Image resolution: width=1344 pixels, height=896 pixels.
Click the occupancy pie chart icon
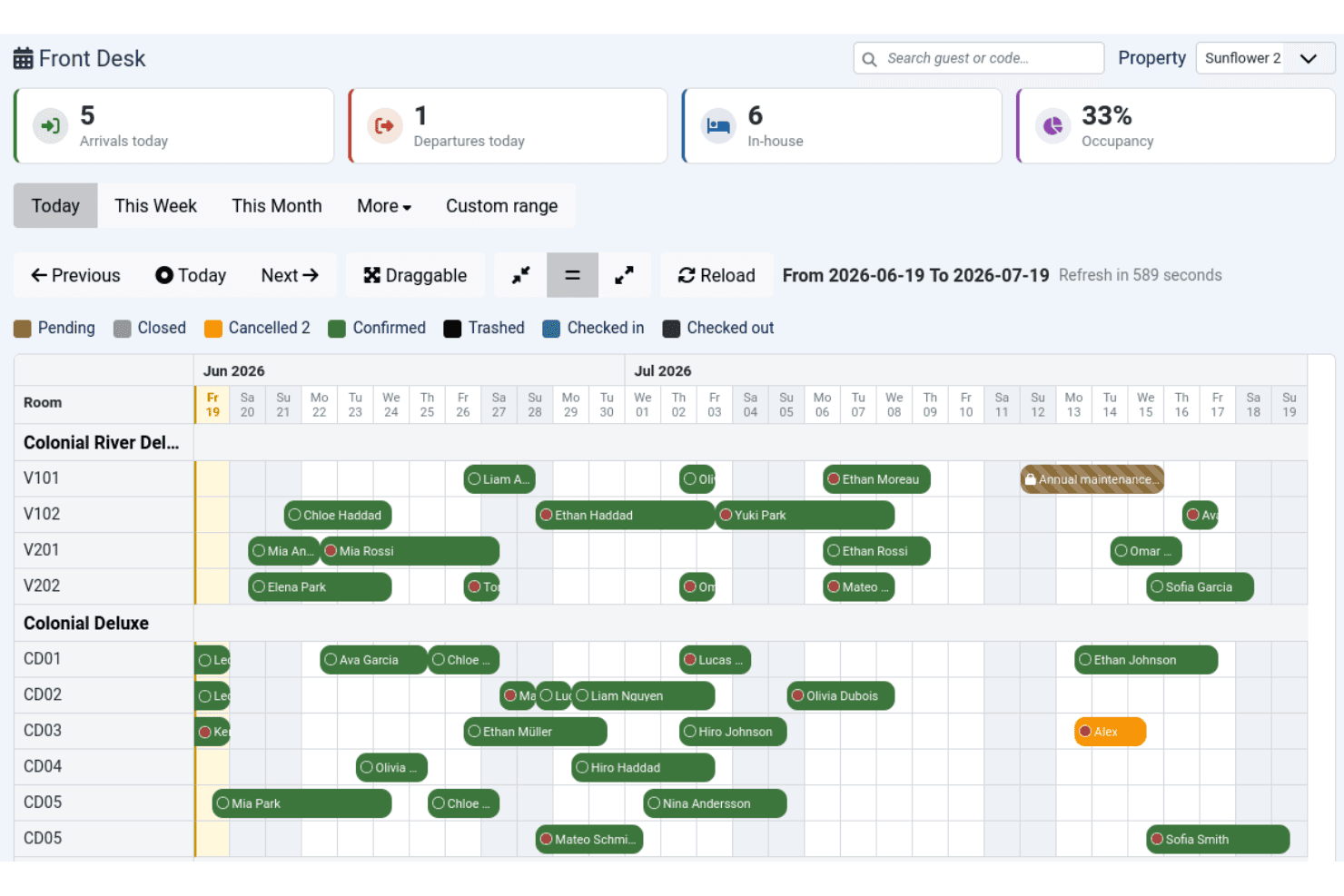click(x=1052, y=126)
